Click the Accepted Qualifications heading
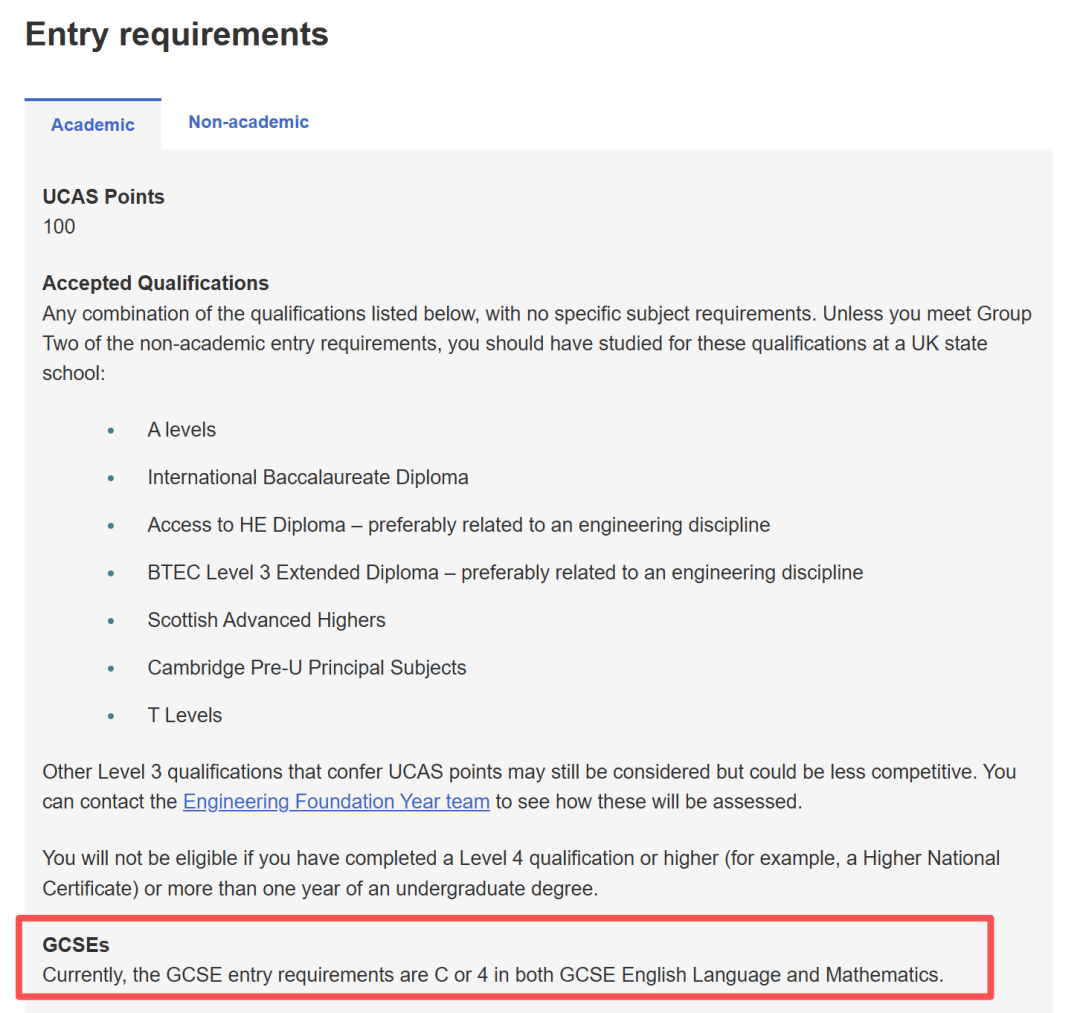The width and height of the screenshot is (1080, 1013). pos(156,283)
